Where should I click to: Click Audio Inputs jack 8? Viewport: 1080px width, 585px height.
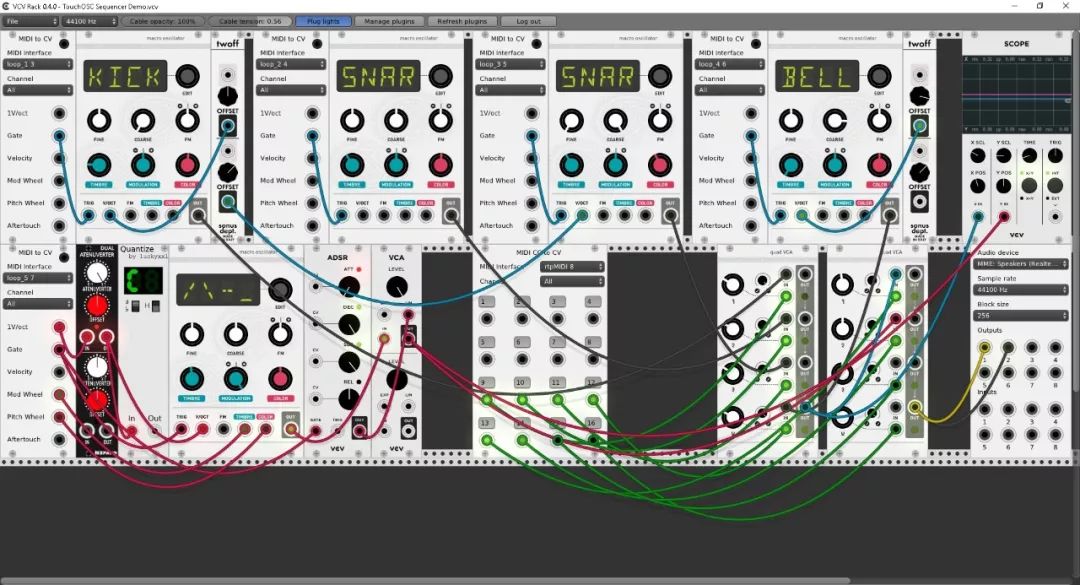point(1055,435)
